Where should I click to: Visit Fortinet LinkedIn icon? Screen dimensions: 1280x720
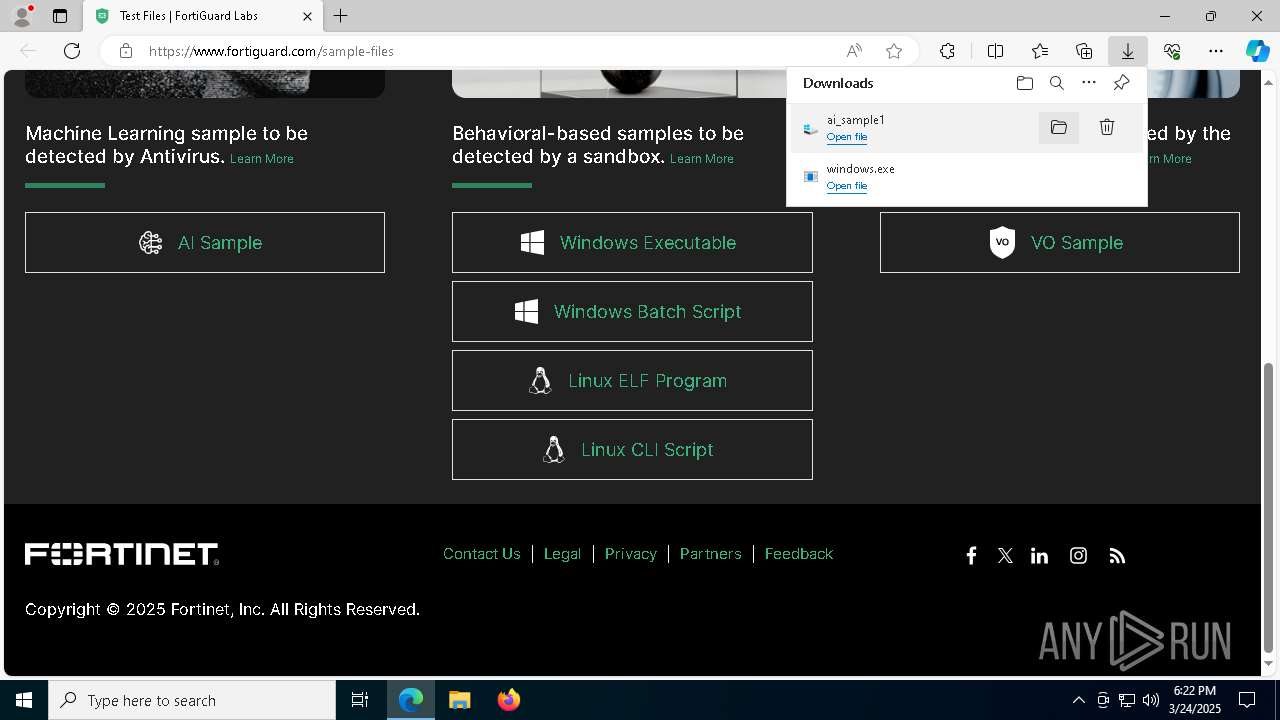pos(1040,556)
